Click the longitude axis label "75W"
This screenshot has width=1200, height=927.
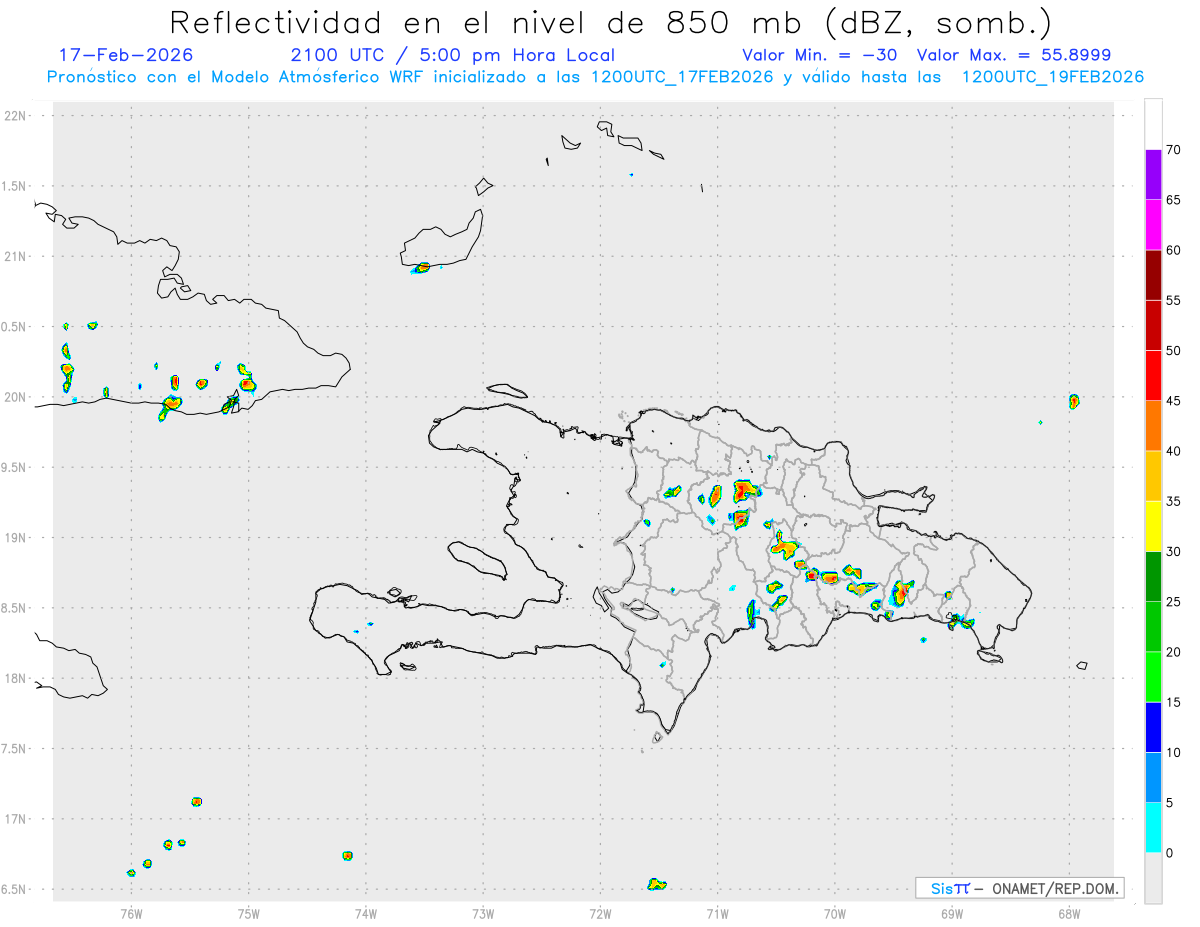point(249,913)
